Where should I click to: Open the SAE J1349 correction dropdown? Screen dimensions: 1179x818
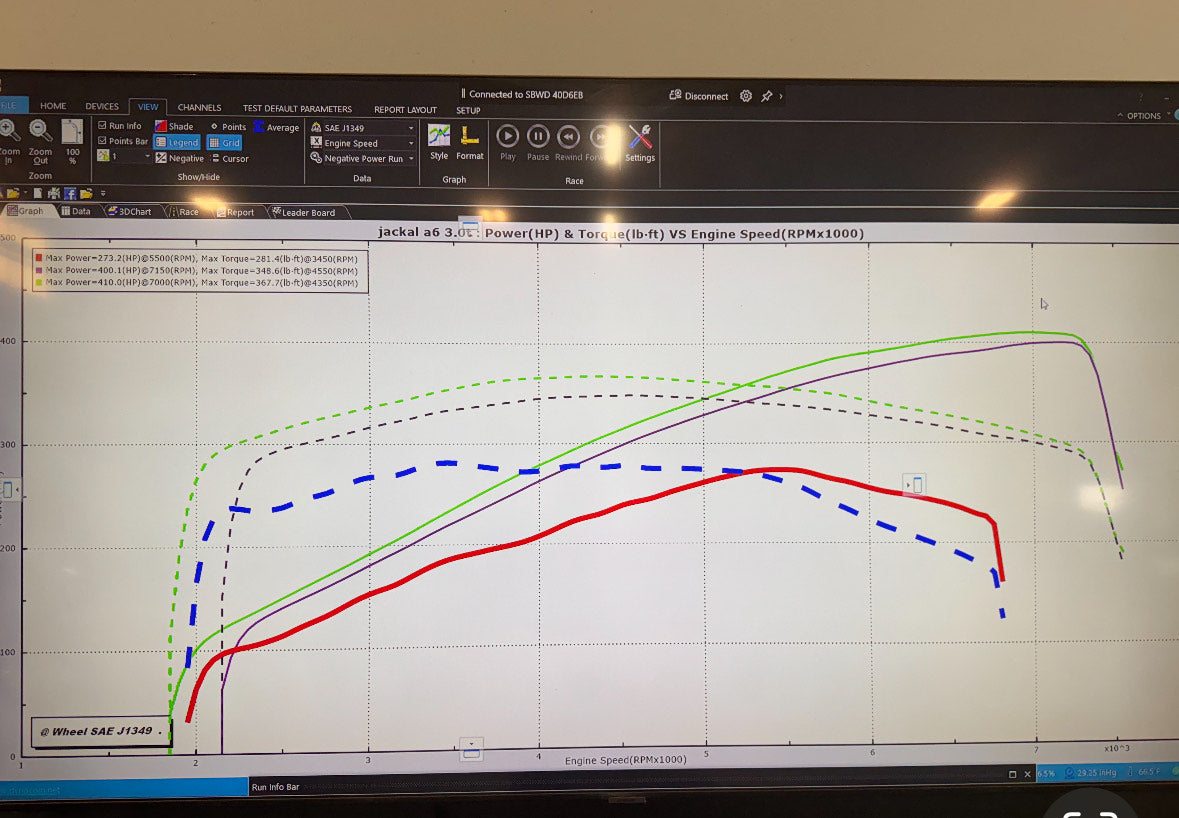(362, 127)
